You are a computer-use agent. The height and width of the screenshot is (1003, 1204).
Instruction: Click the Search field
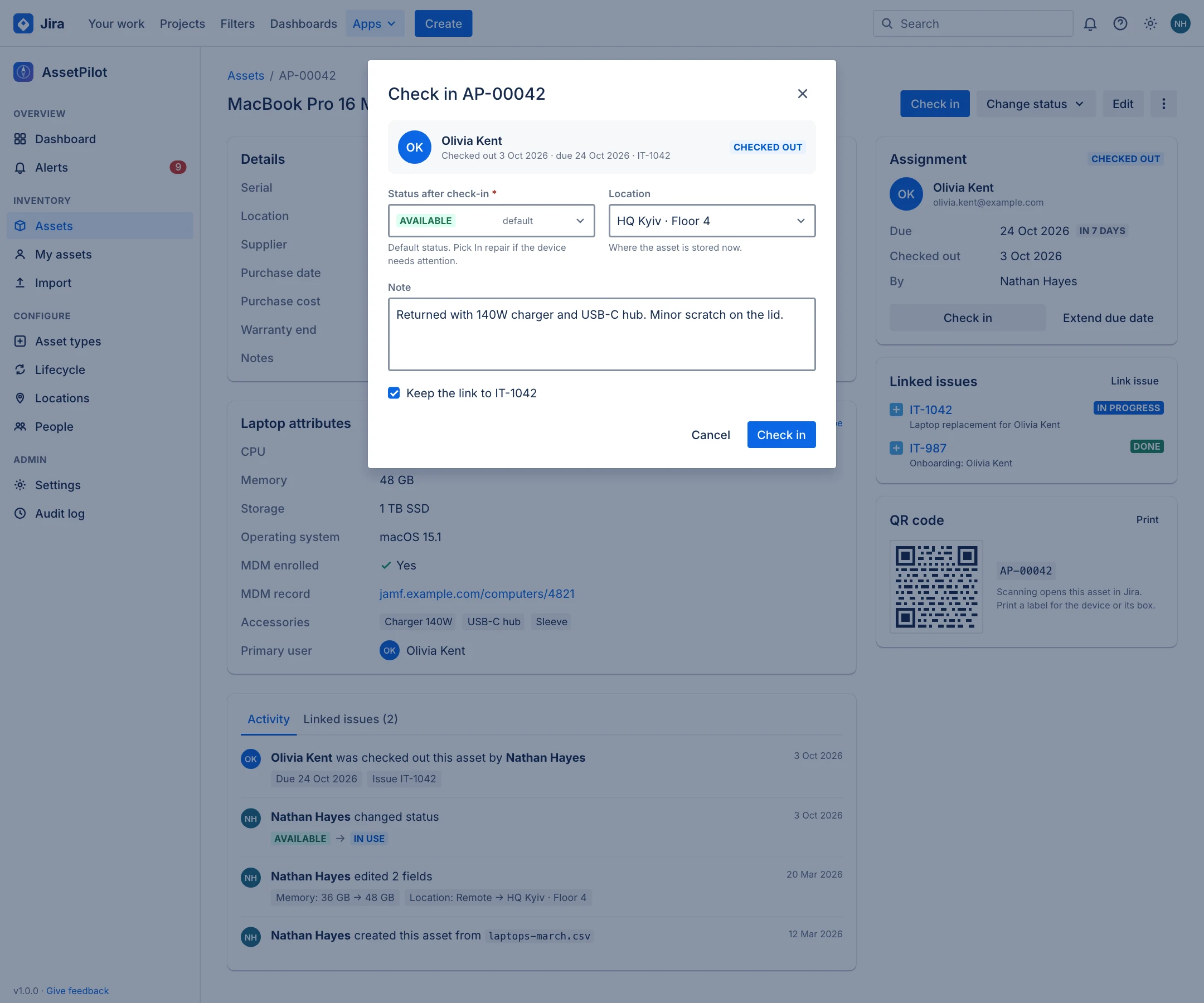pyautogui.click(x=973, y=23)
